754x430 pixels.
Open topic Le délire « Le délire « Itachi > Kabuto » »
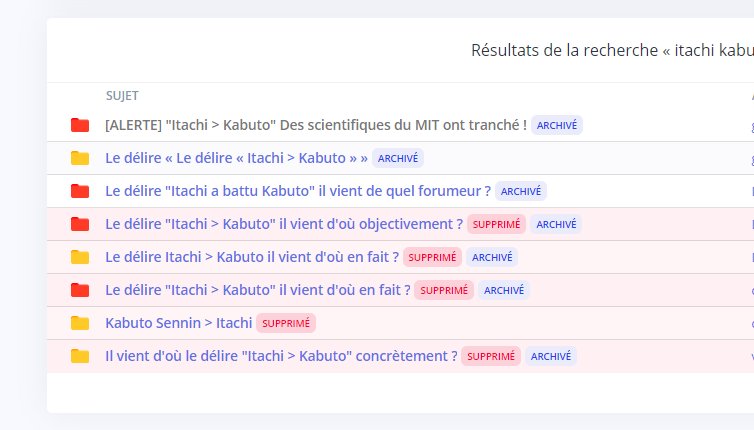click(x=237, y=158)
